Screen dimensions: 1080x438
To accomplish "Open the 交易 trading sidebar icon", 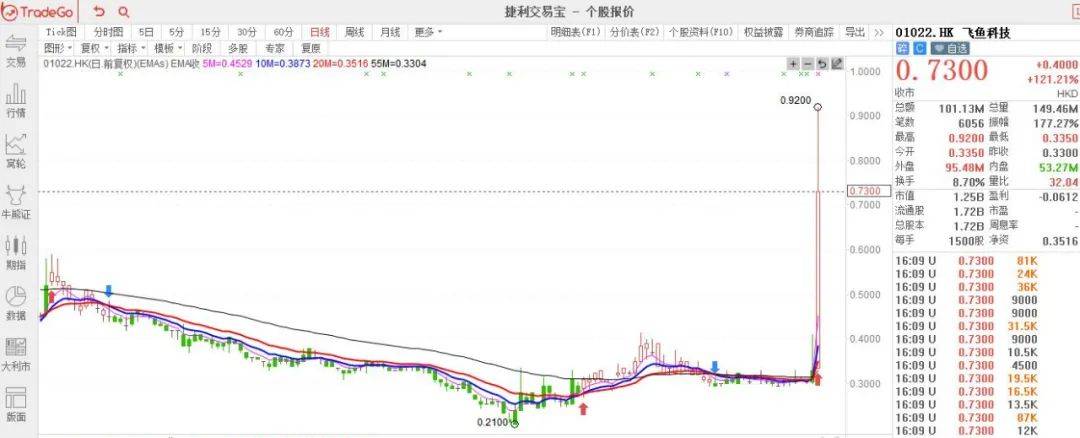I will click(x=15, y=51).
